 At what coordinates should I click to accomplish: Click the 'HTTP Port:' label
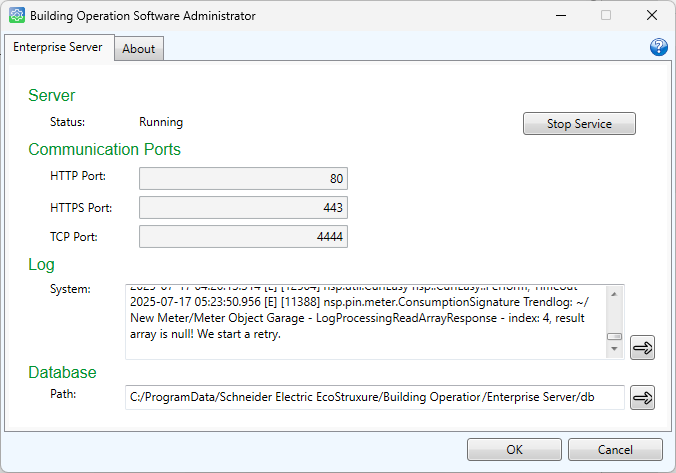tap(78, 176)
